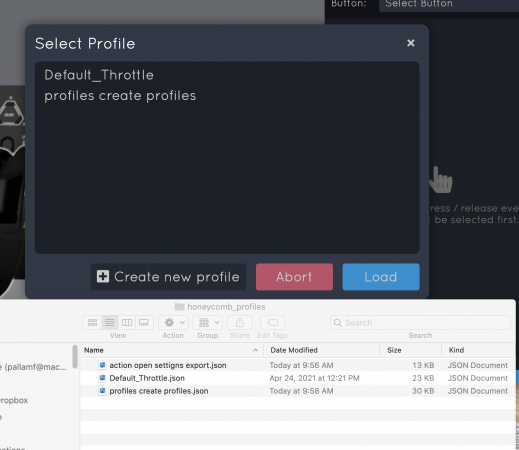Click the plus icon on Create new profile
Screen dimensions: 519x450
[103, 276]
